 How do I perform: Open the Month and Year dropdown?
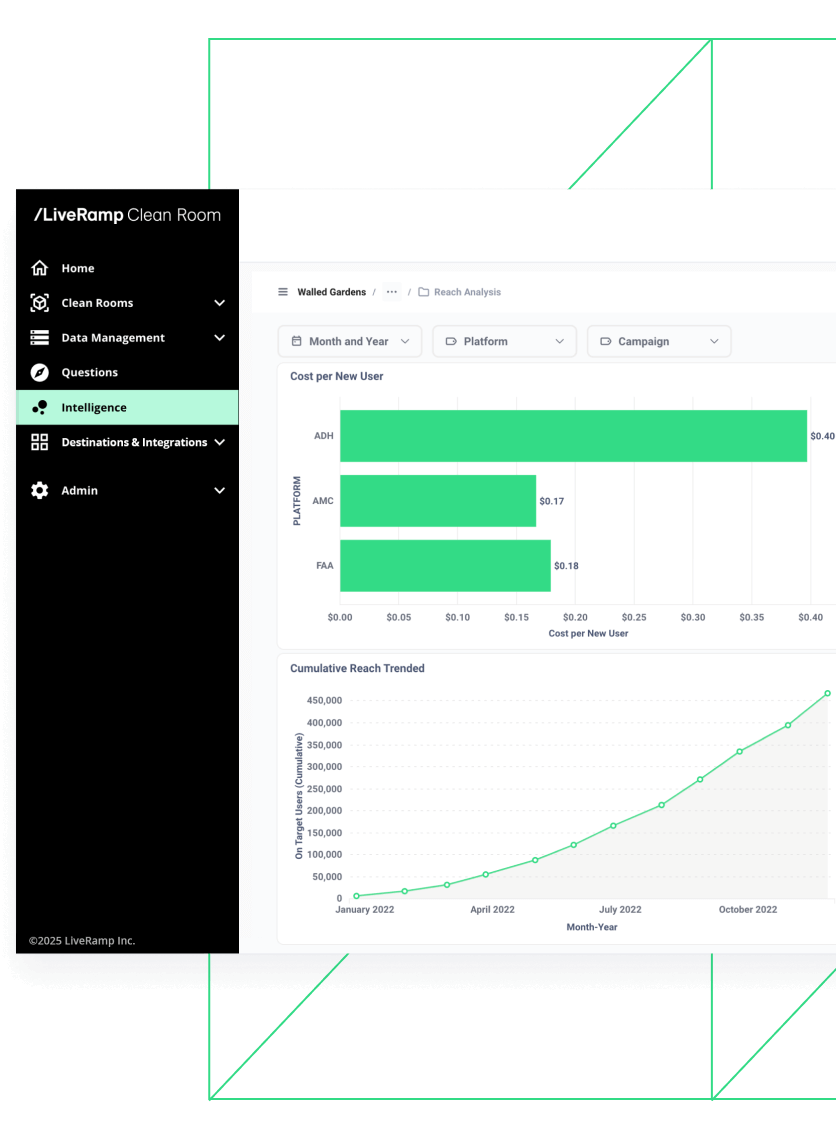tap(350, 341)
